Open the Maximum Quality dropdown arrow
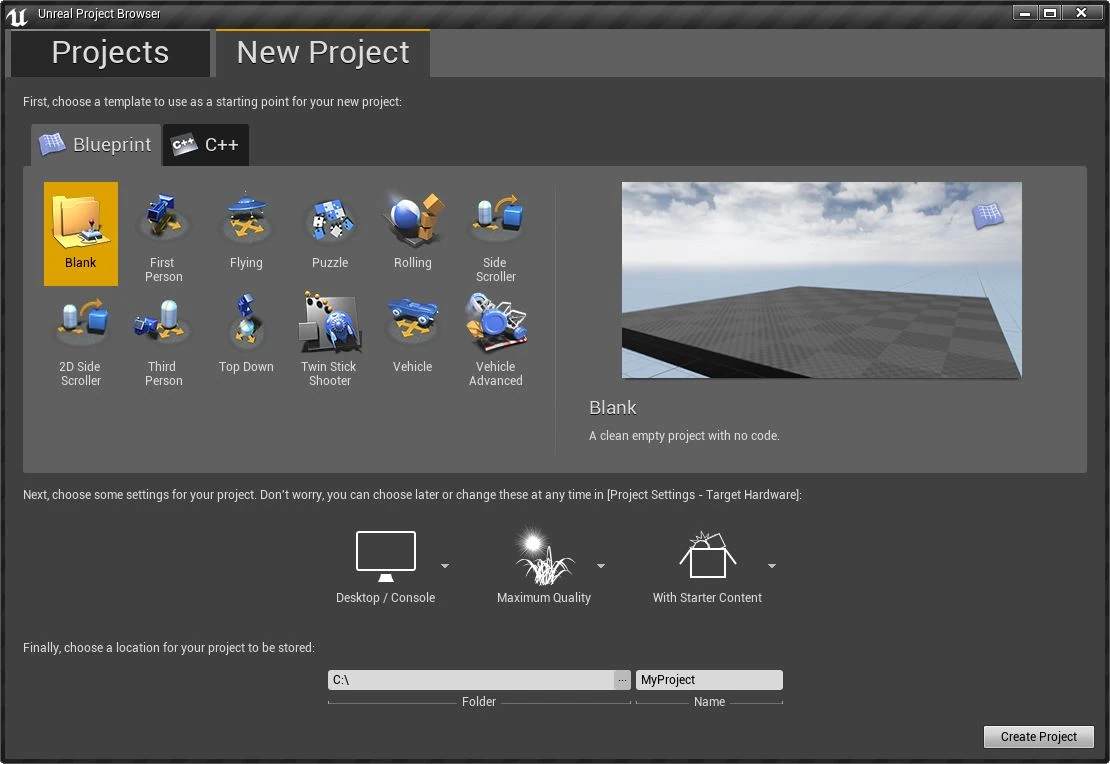1110x764 pixels. click(x=601, y=566)
